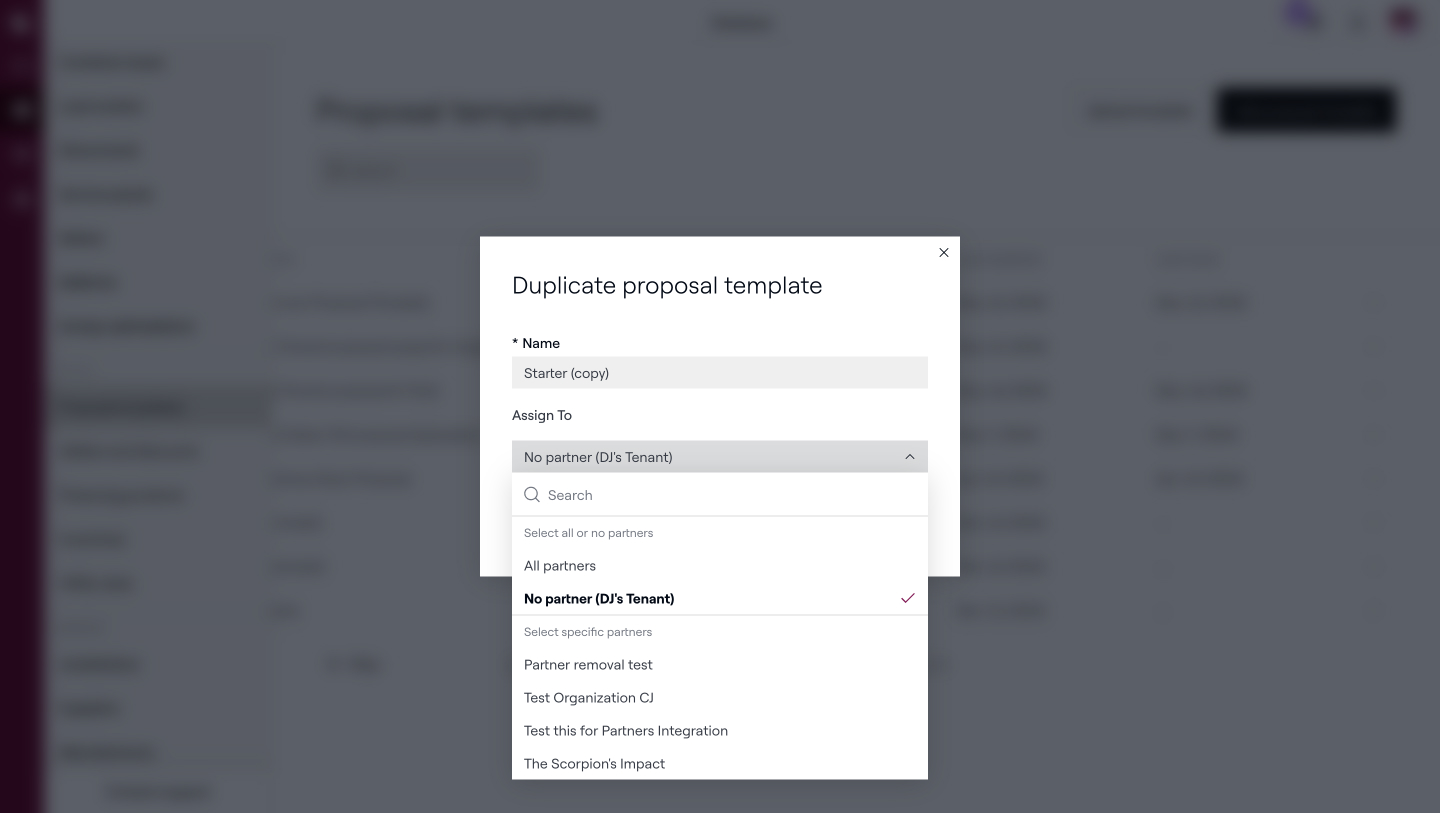Image resolution: width=1440 pixels, height=813 pixels.
Task: Click the filter field below page heading
Action: [x=428, y=171]
